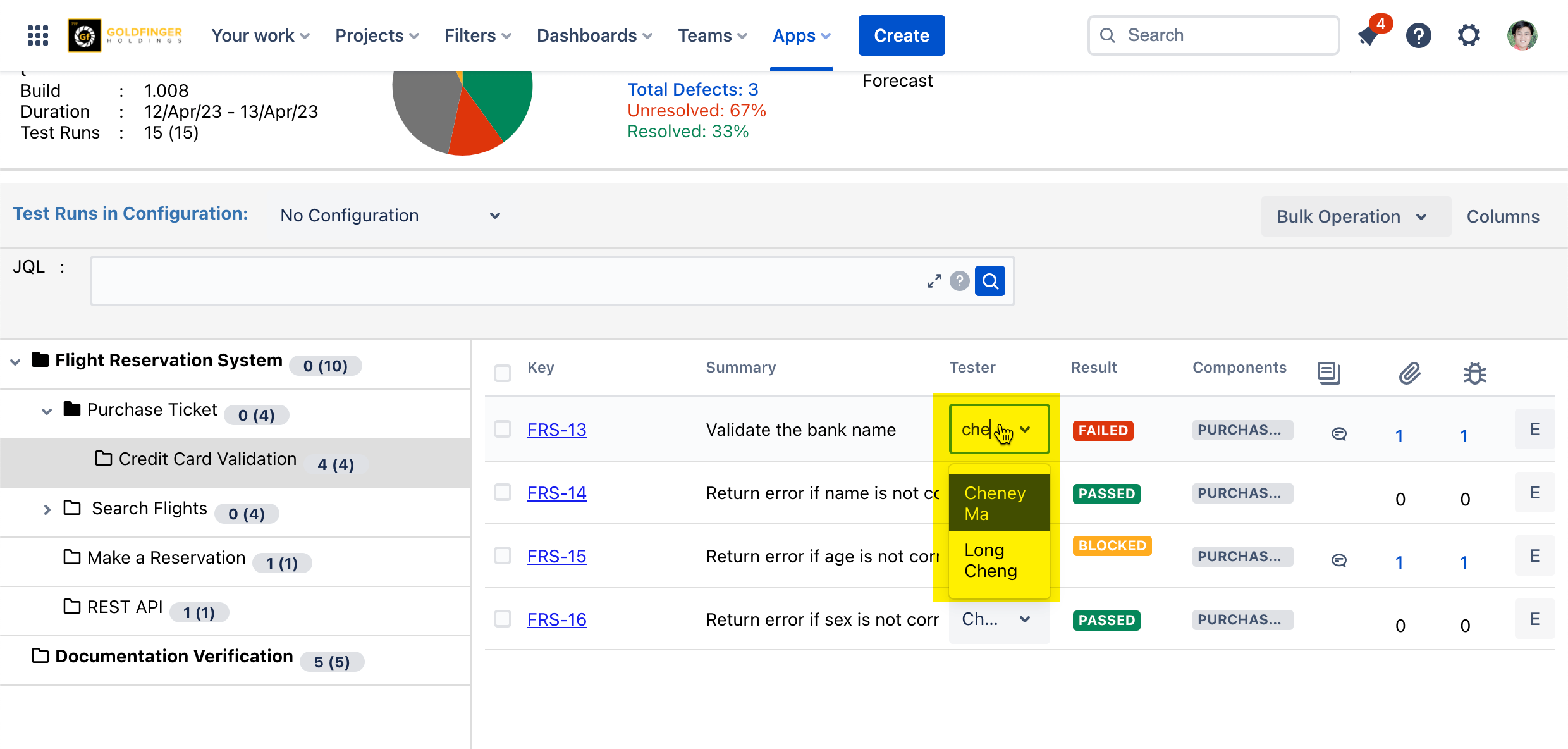Click the help question mark icon
1568x749 pixels.
point(1418,35)
